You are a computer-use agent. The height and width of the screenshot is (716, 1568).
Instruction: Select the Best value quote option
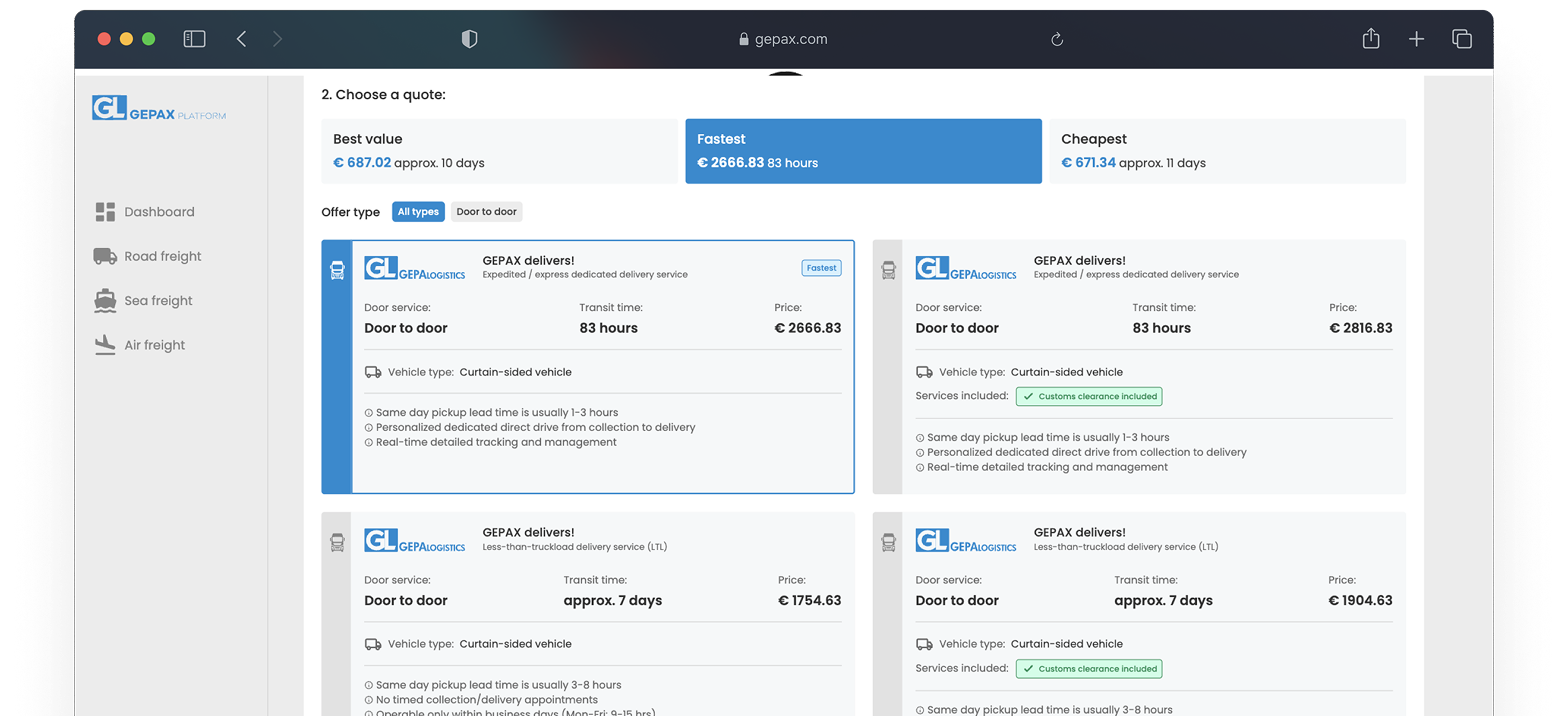click(499, 151)
